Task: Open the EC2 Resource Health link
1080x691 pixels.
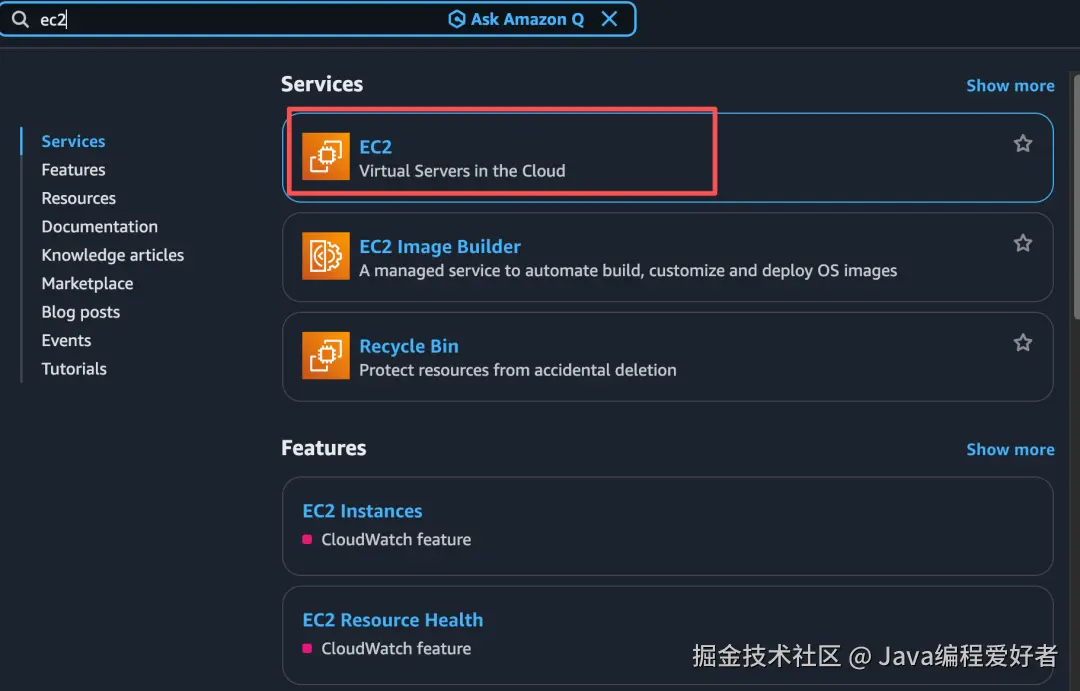Action: [x=392, y=620]
